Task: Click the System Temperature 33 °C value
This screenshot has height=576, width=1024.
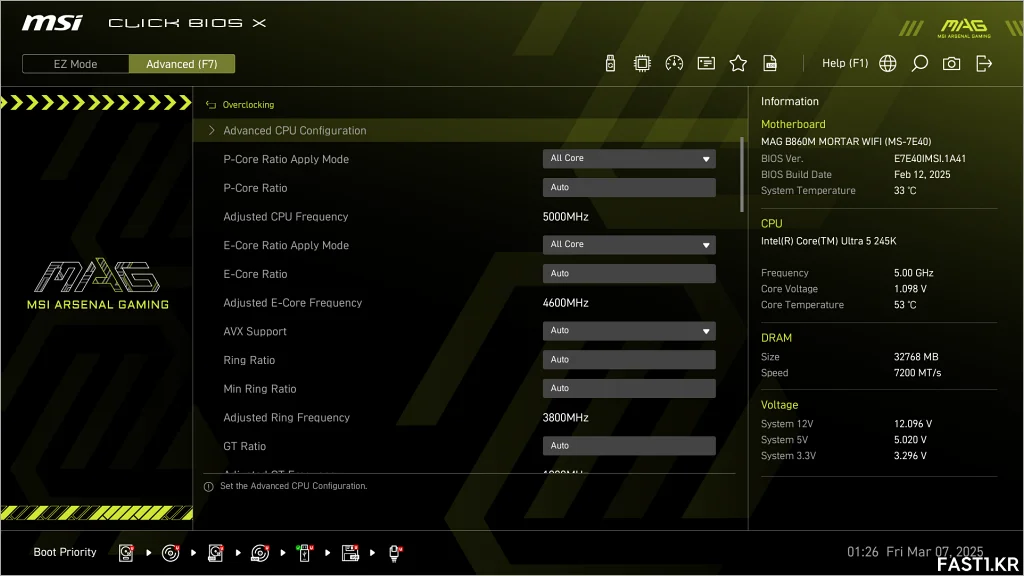Action: [905, 191]
